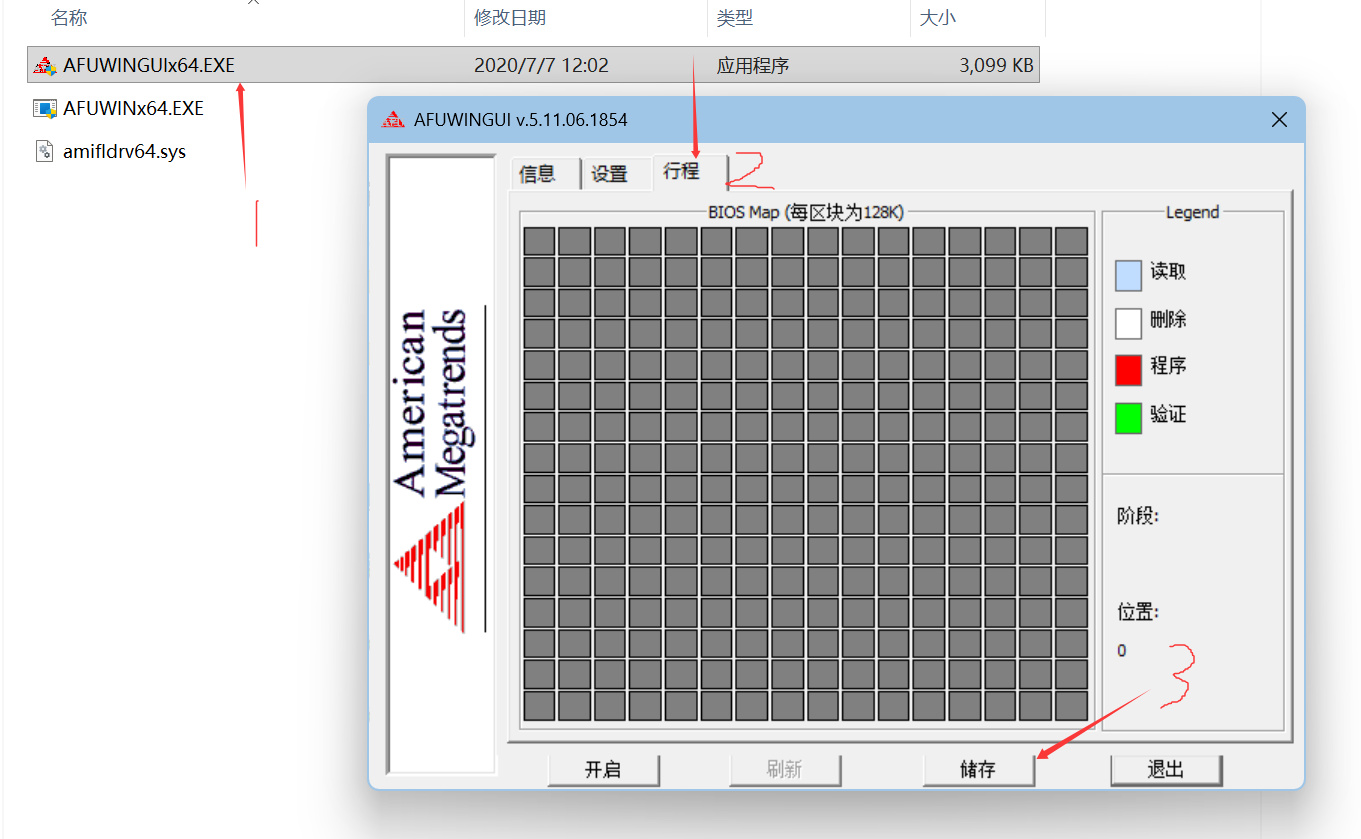Screen dimensions: 1361x839
Task: Click the file size 3,099 KB
Action: 996,66
